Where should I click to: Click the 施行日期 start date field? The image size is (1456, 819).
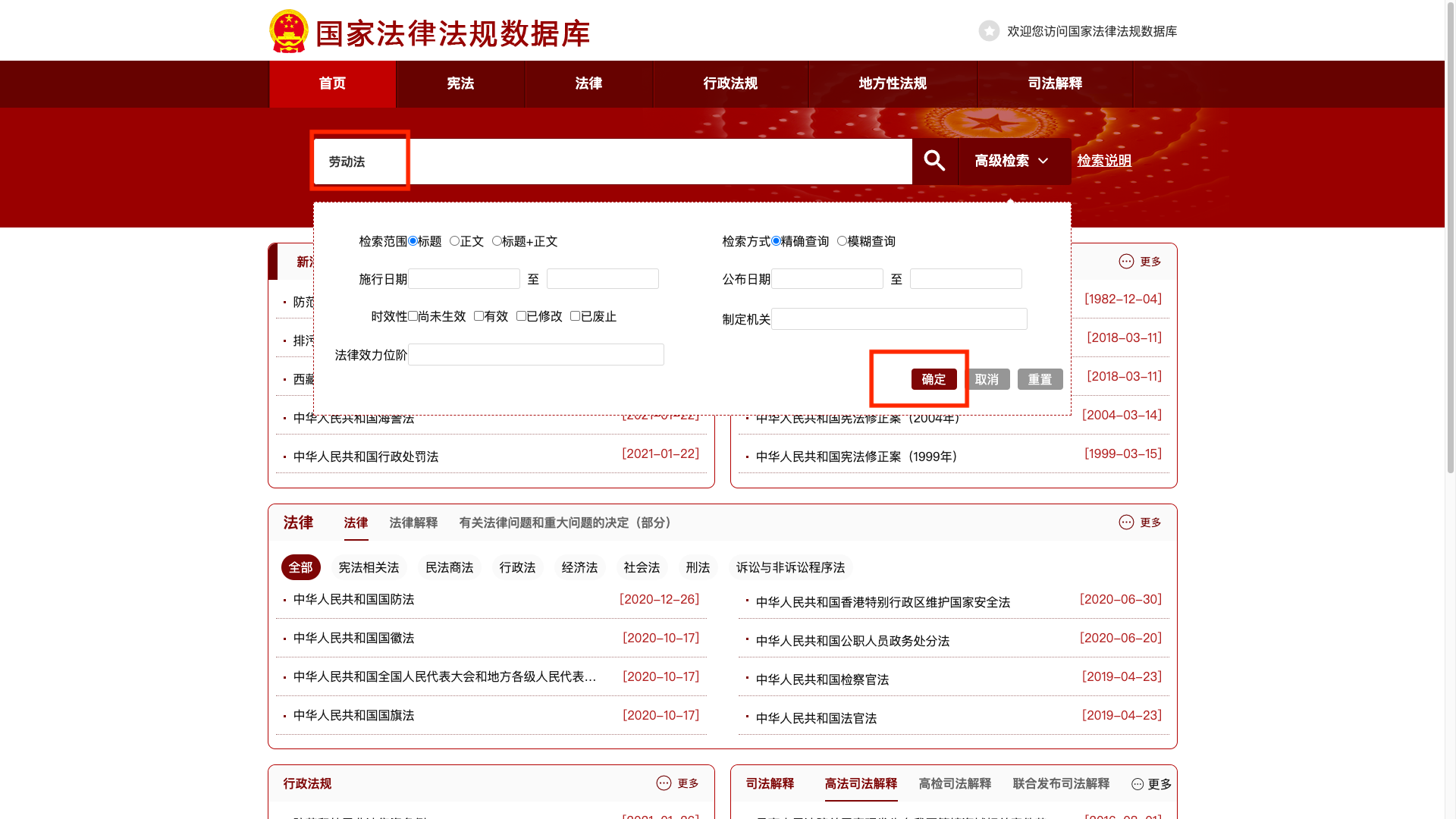point(463,279)
